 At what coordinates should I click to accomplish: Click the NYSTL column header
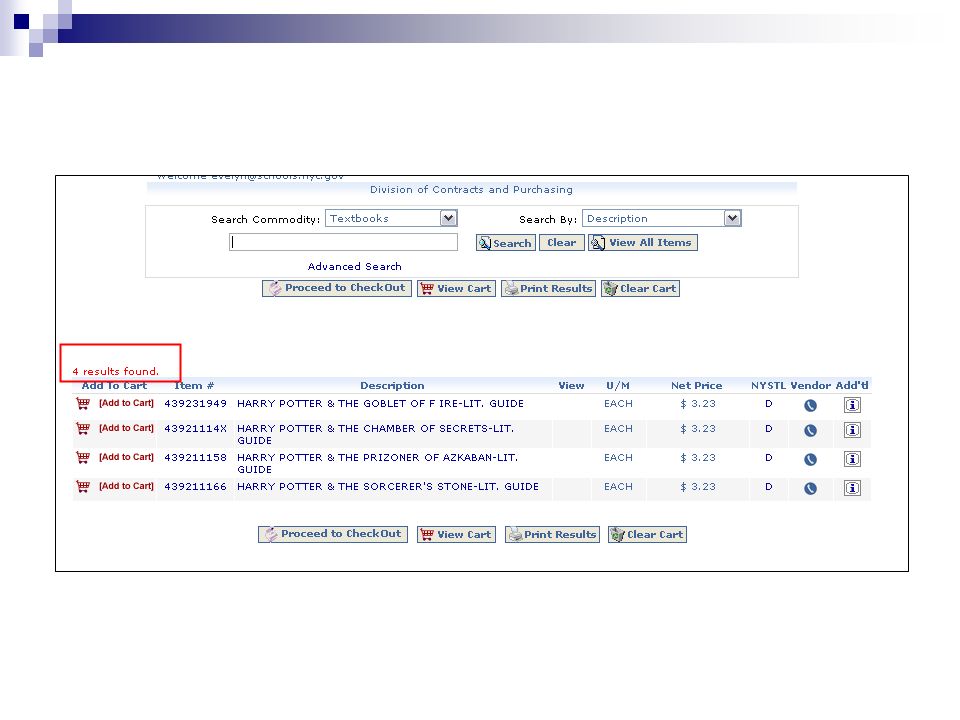[768, 386]
